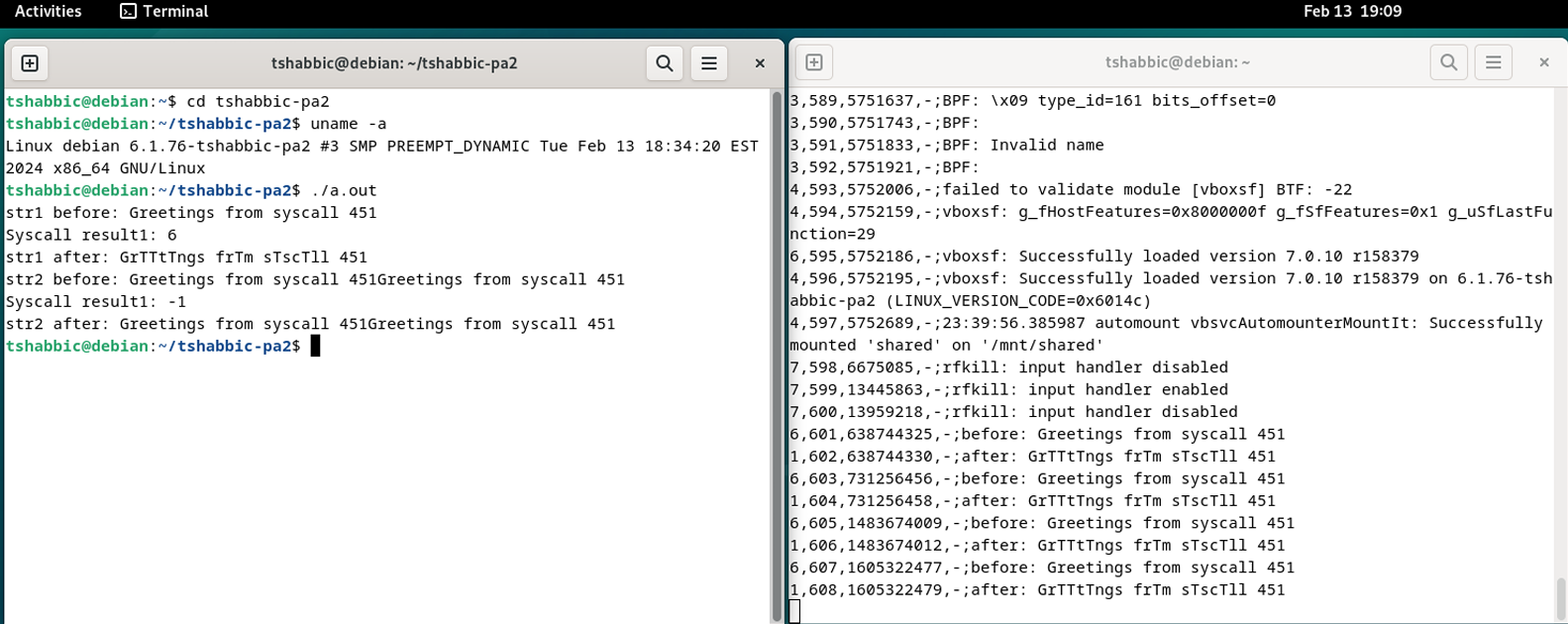Click 'failed to validate module [vboxsf]' line

1071,189
